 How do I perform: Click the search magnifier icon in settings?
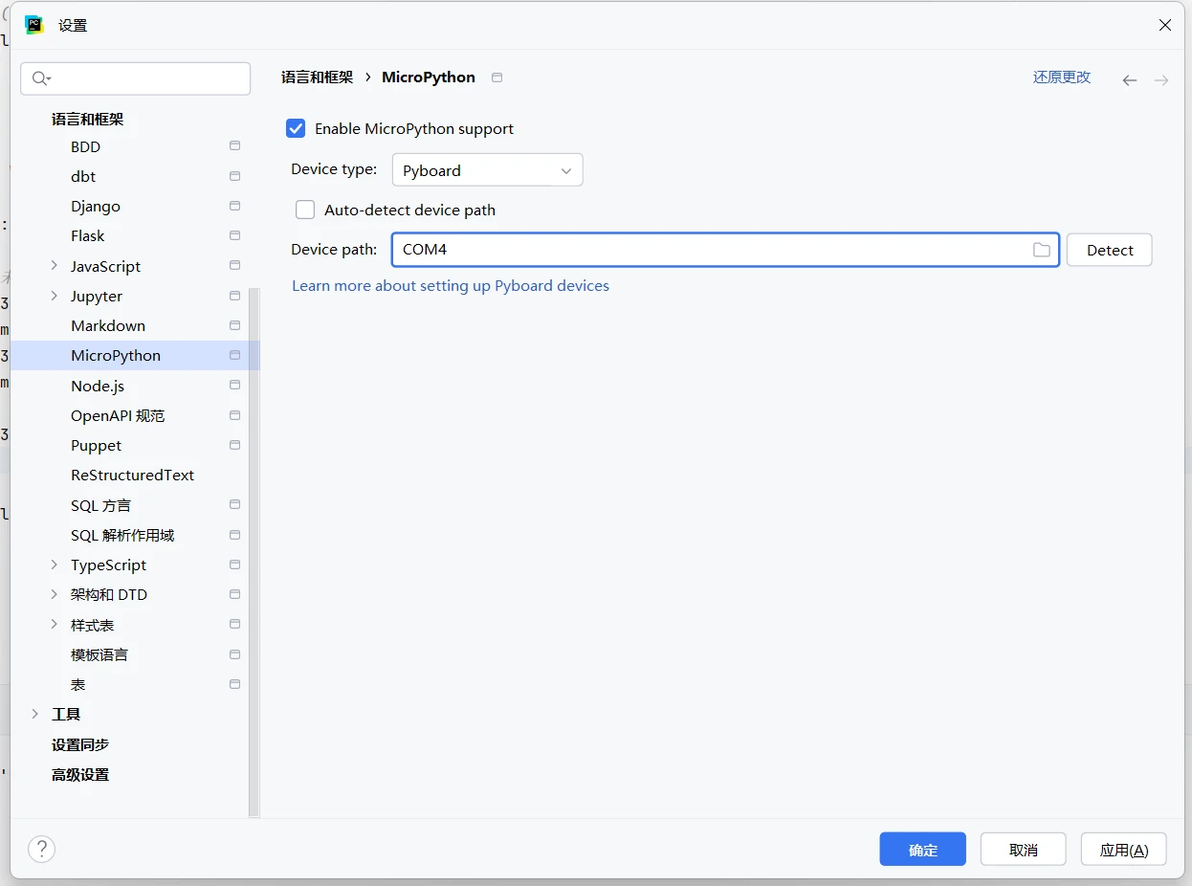[x=40, y=79]
